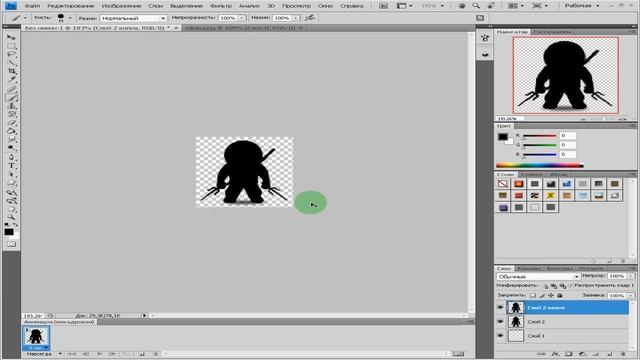Toggle lock position

(x=551, y=296)
